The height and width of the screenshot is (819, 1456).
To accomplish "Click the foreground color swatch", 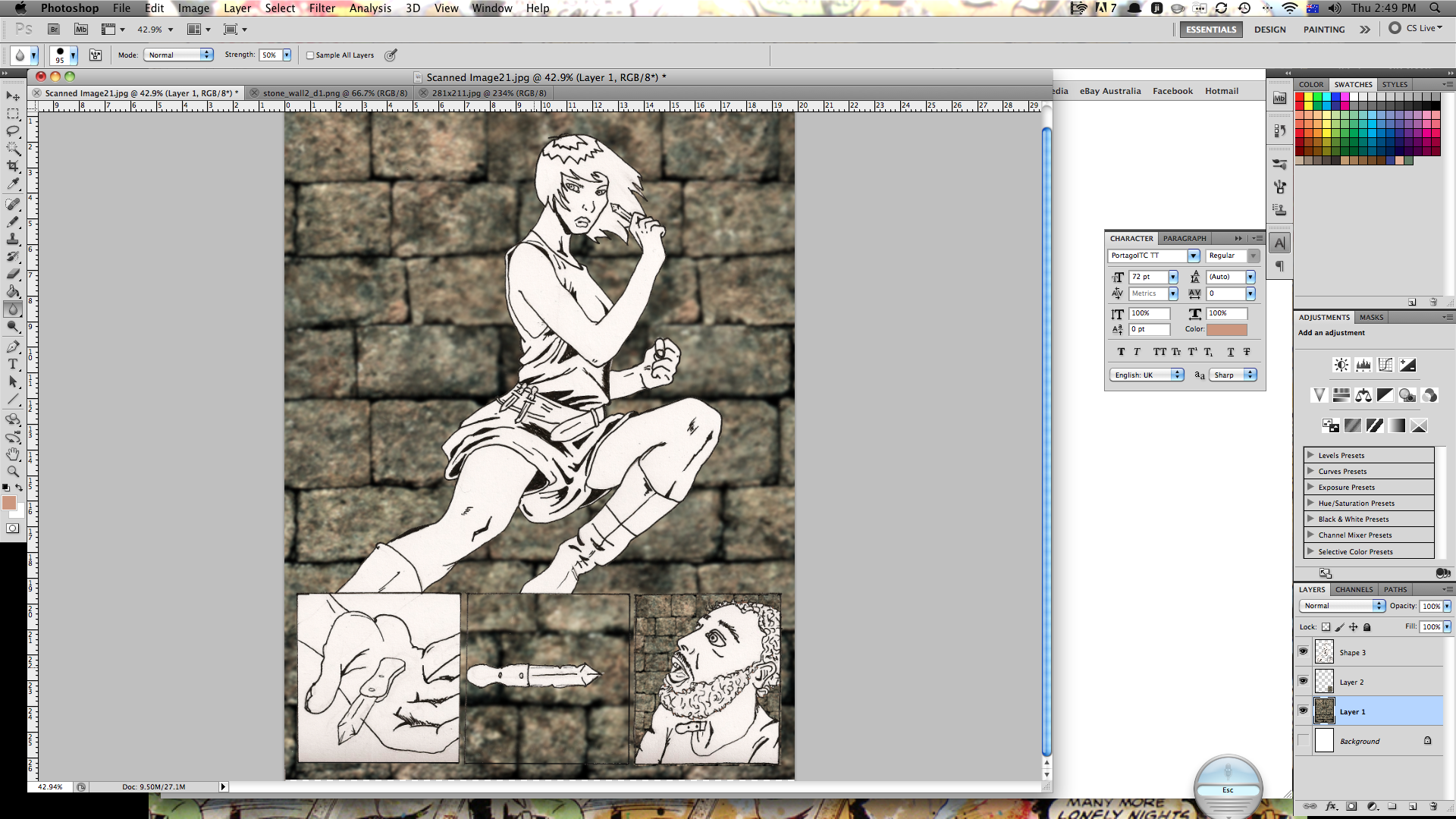I will point(9,503).
